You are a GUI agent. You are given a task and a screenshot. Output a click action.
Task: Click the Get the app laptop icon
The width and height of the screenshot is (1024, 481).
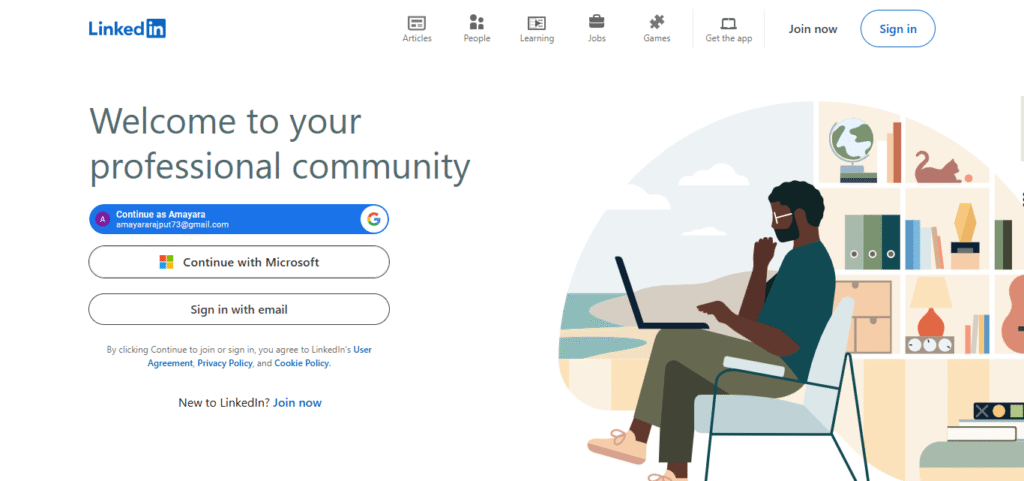pos(729,24)
